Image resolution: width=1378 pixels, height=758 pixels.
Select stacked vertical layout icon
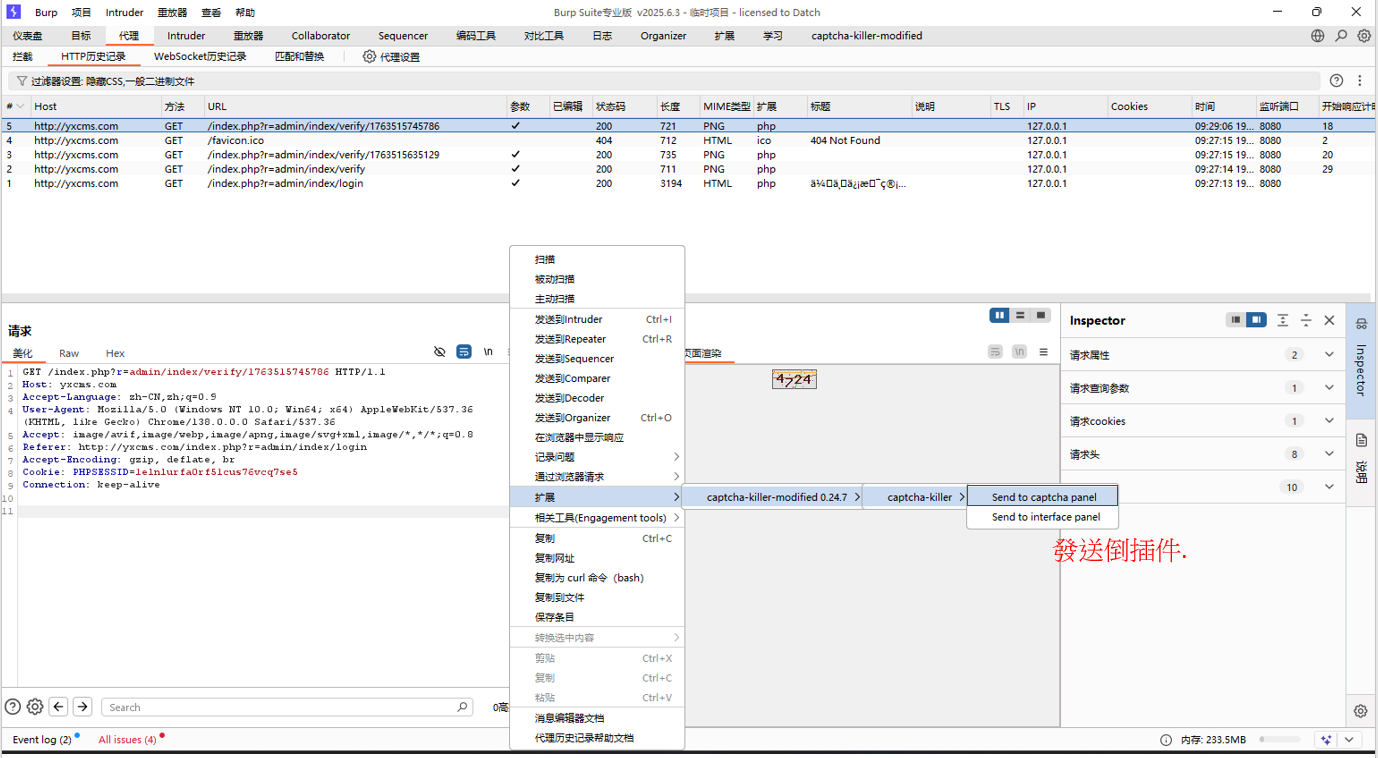(x=1020, y=315)
